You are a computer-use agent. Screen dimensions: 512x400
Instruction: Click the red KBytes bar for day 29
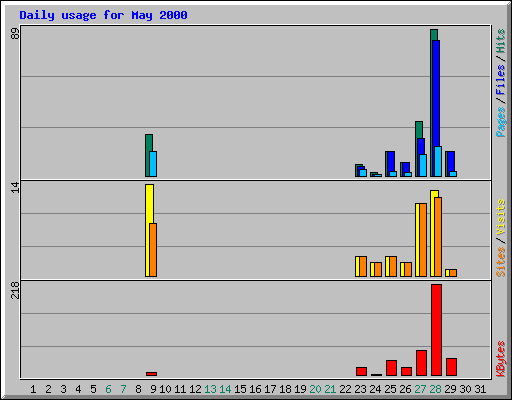(451, 367)
